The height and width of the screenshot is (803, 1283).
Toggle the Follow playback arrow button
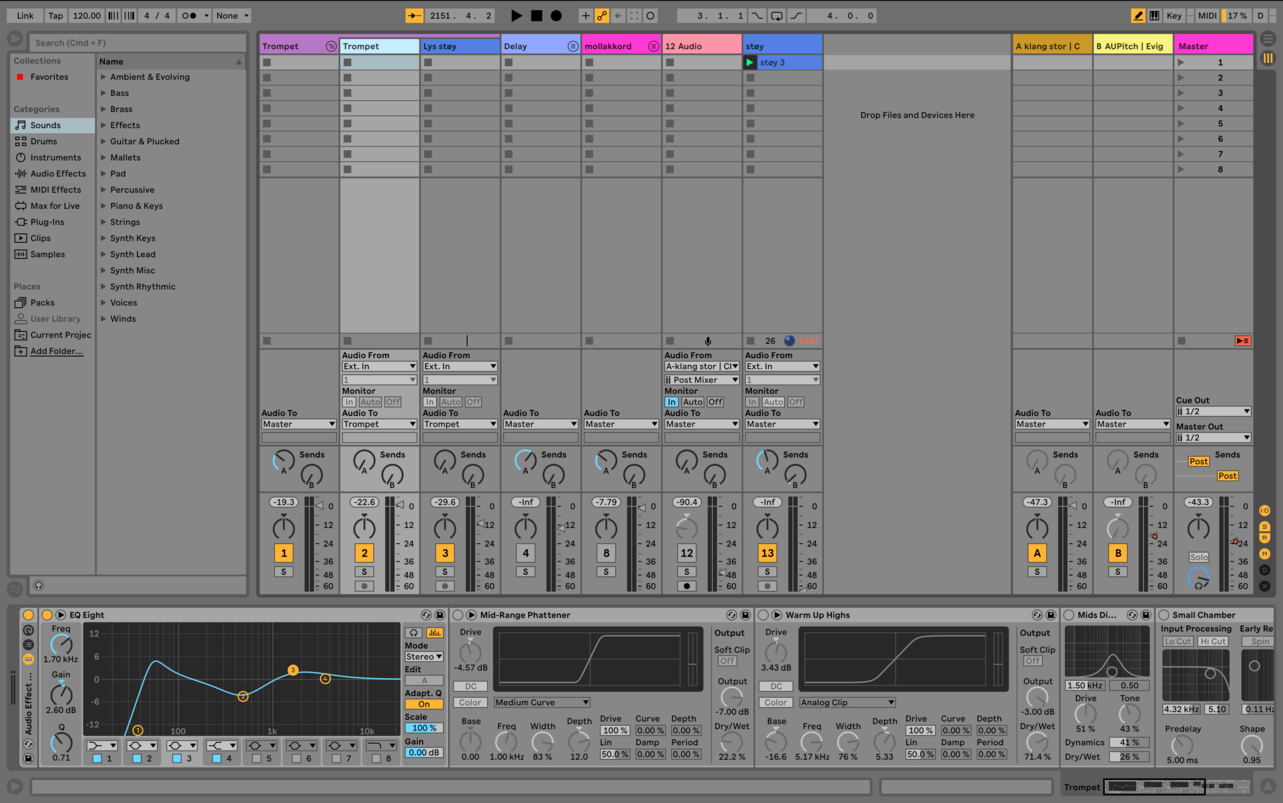[413, 16]
